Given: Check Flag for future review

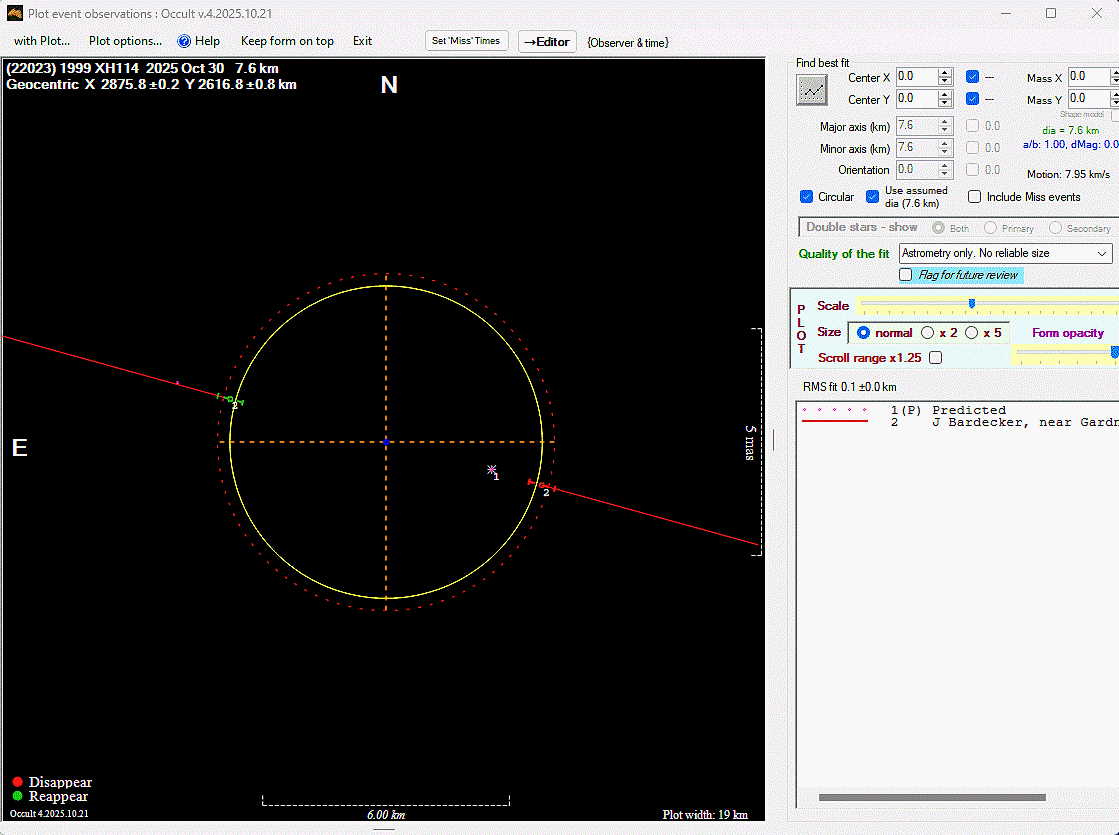Looking at the screenshot, I should [x=906, y=274].
